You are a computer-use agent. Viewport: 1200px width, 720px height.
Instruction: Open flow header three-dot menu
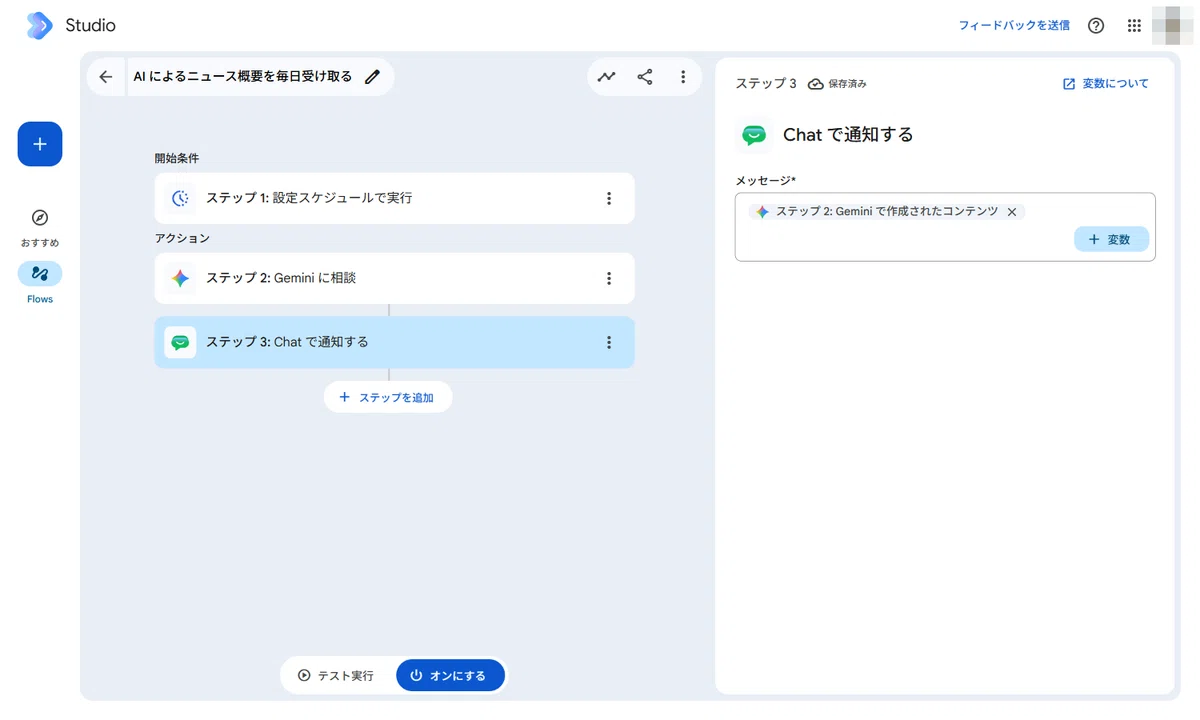683,77
